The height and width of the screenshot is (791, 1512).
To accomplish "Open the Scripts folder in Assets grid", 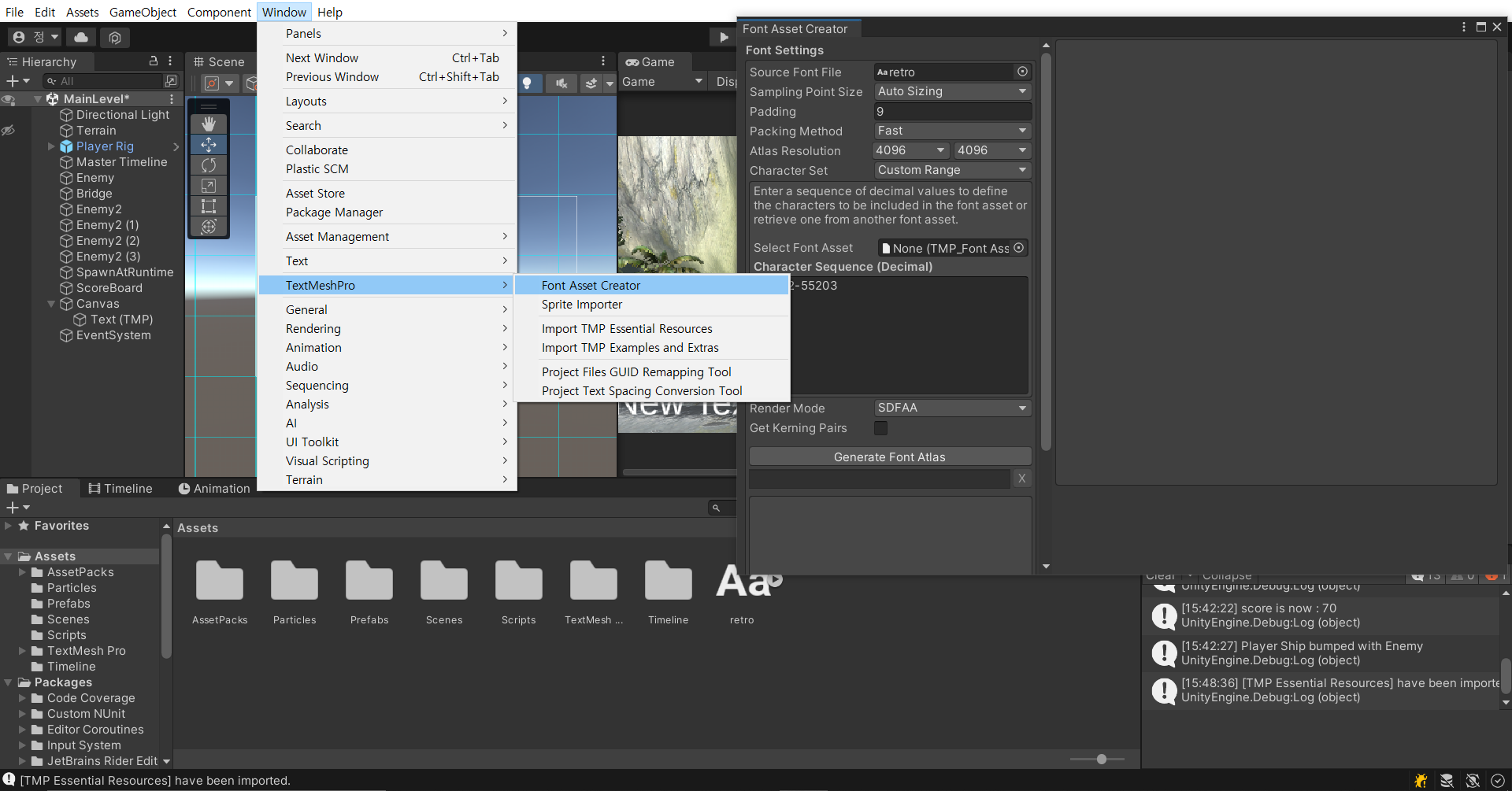I will 519,582.
